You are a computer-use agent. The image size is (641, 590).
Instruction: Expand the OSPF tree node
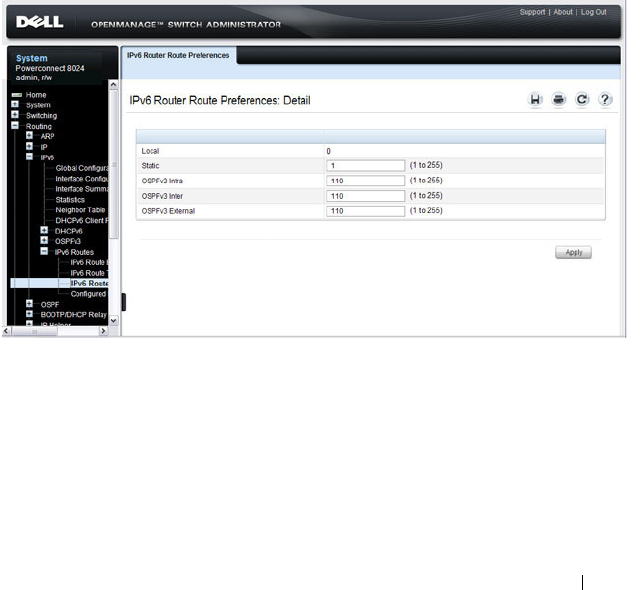pos(29,304)
